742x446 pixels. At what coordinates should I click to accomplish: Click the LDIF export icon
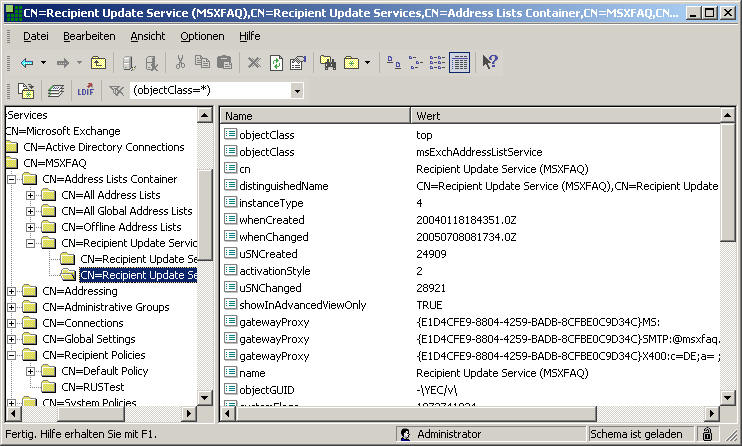[86, 90]
